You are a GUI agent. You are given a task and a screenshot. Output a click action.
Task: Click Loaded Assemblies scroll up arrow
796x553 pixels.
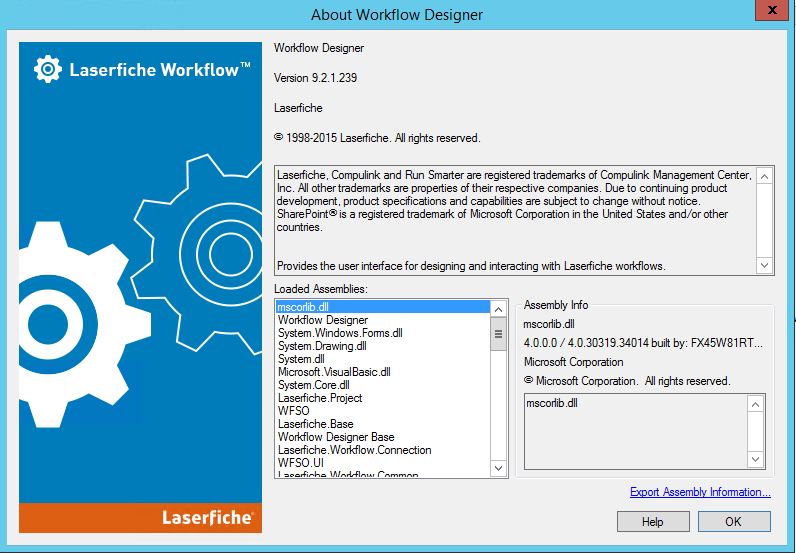coord(499,309)
